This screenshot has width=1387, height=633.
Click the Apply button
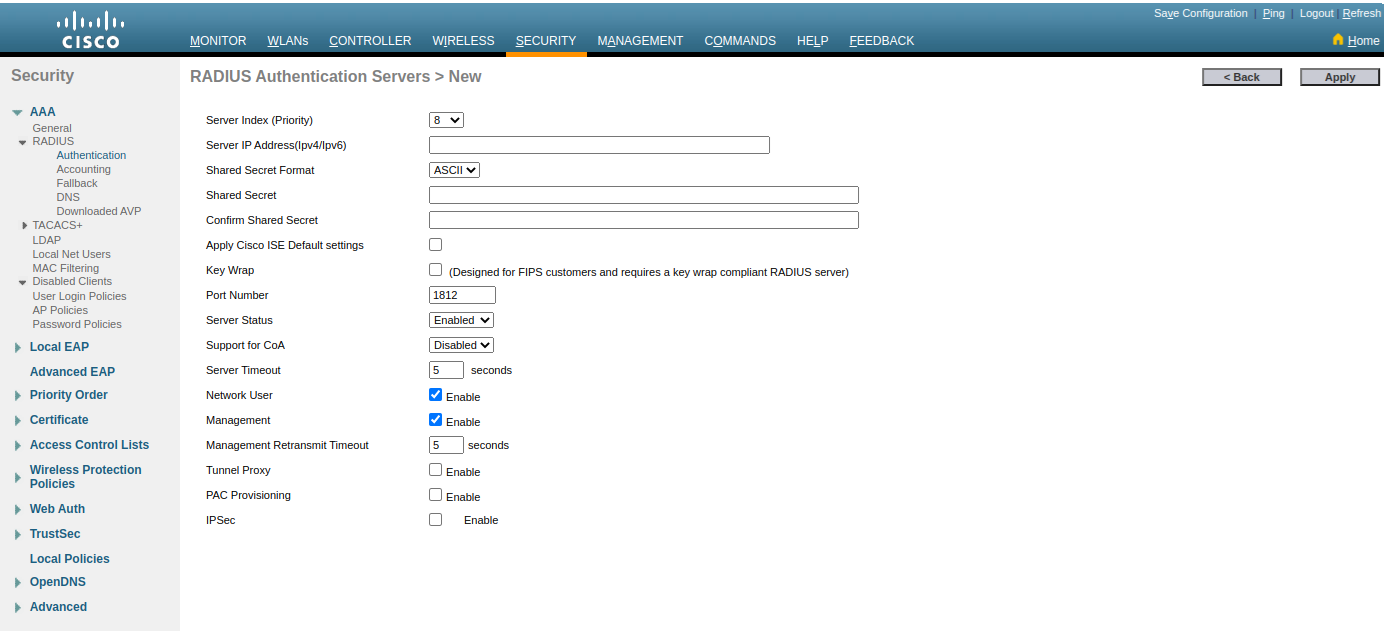tap(1340, 77)
